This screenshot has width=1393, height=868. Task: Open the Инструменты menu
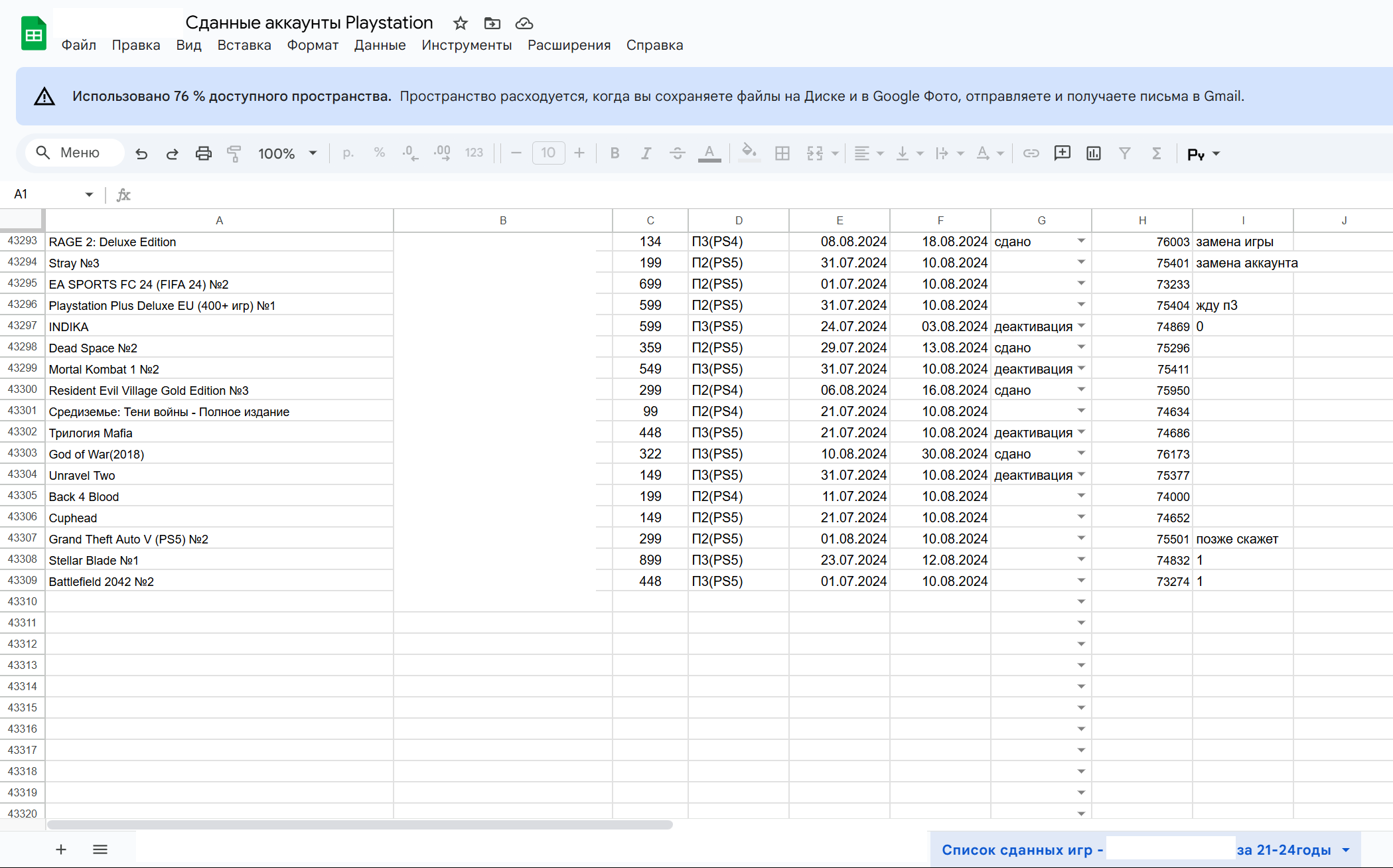467,45
